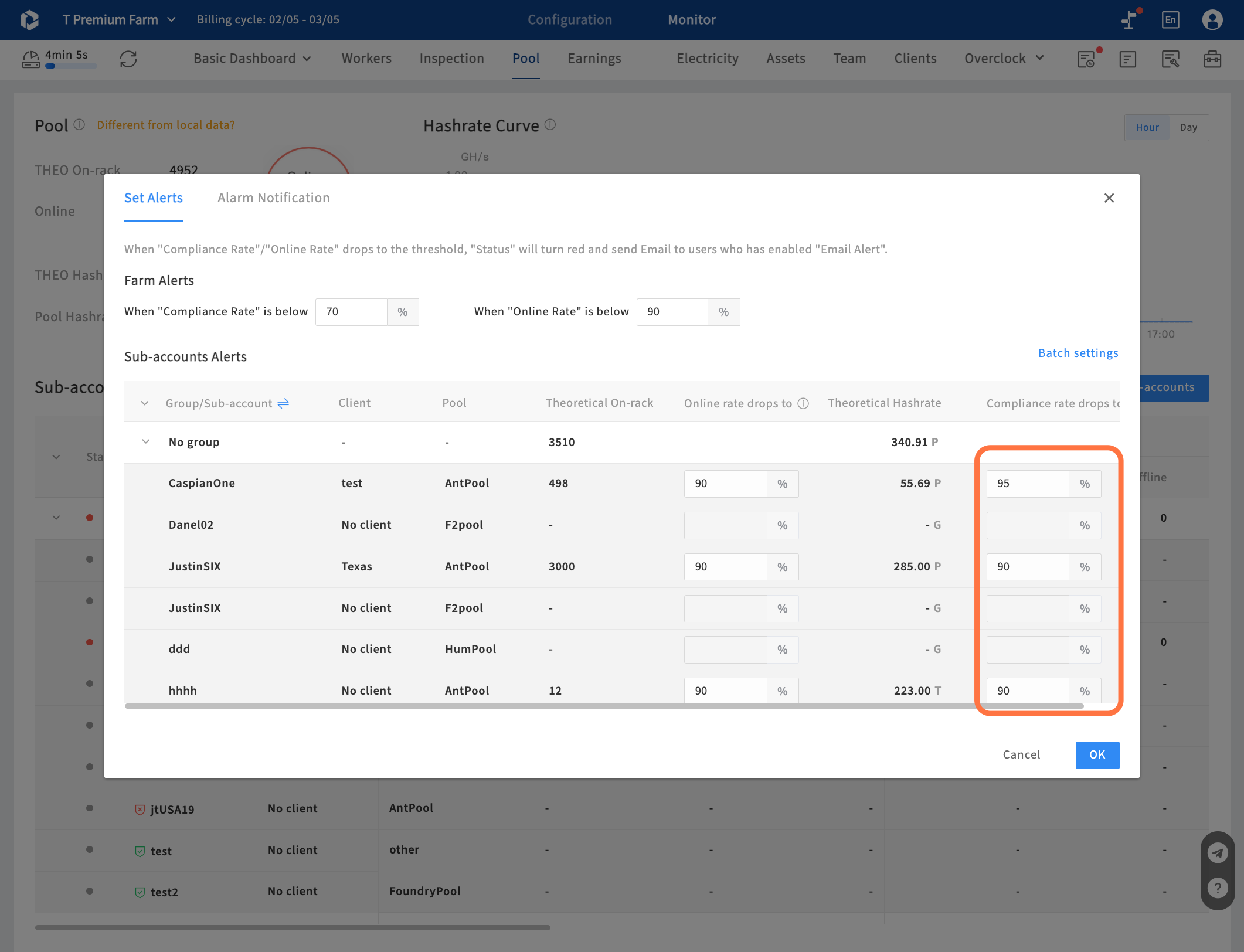Viewport: 1244px width, 952px height.
Task: Click the miner scan timer icon
Action: coord(31,59)
